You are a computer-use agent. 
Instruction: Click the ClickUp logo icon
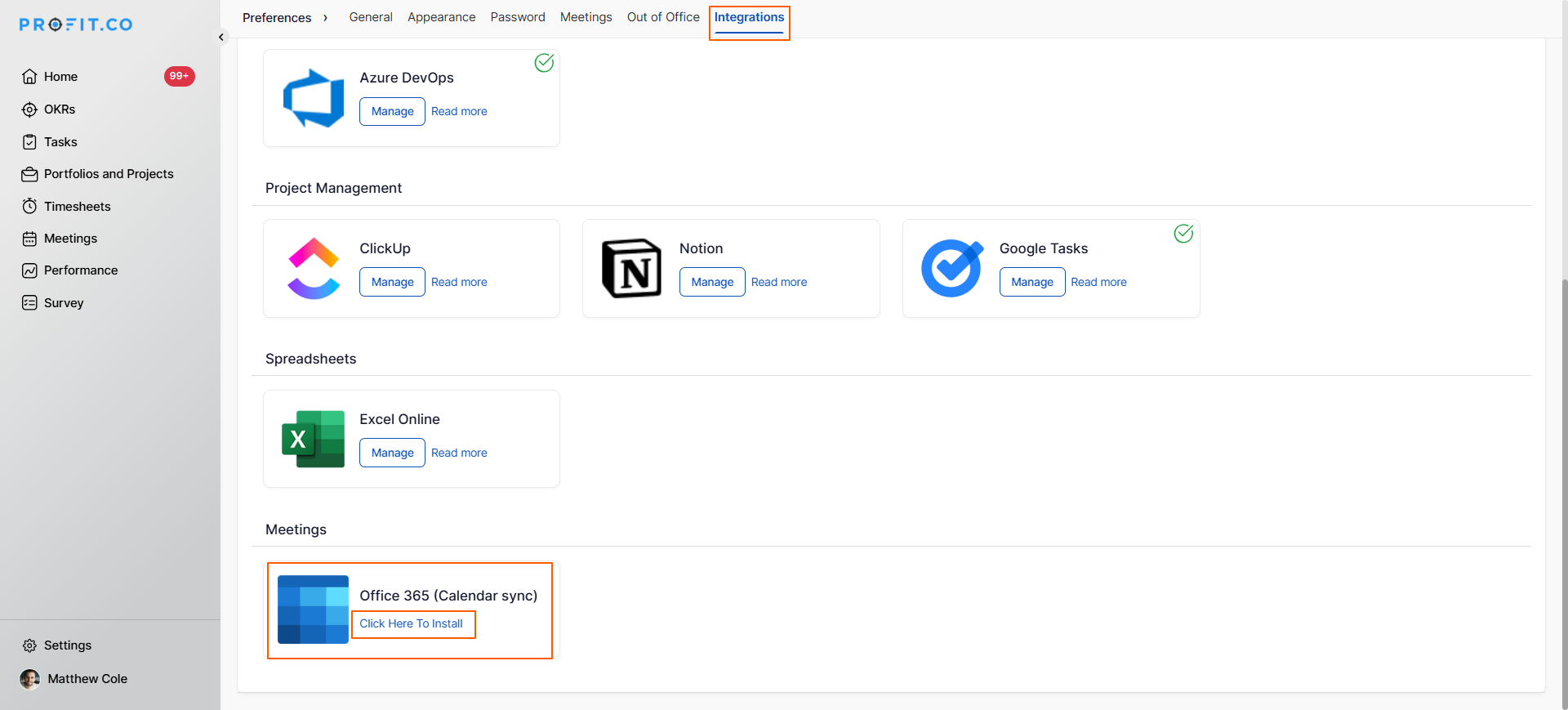314,269
